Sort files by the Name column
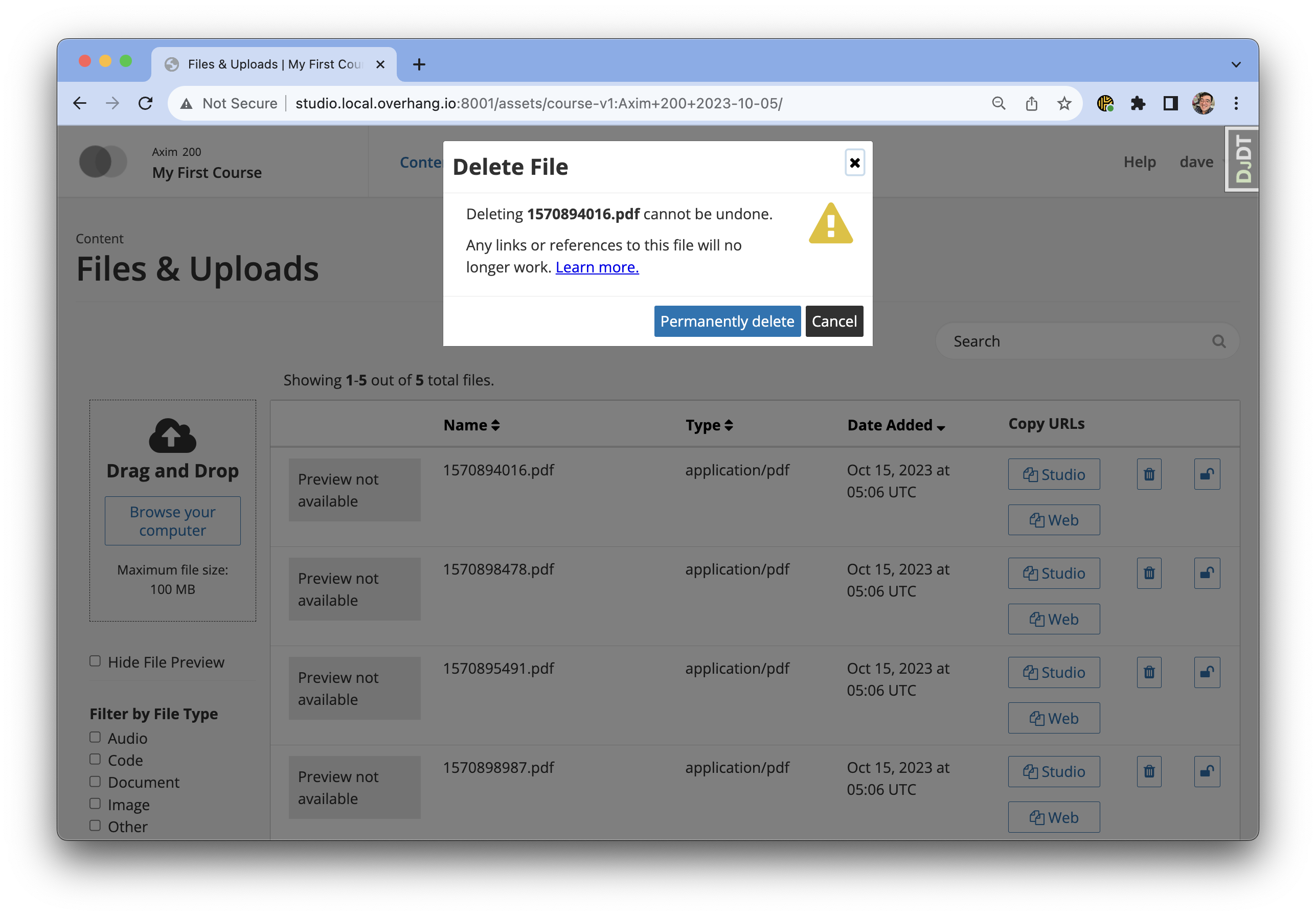The width and height of the screenshot is (1316, 916). click(471, 425)
